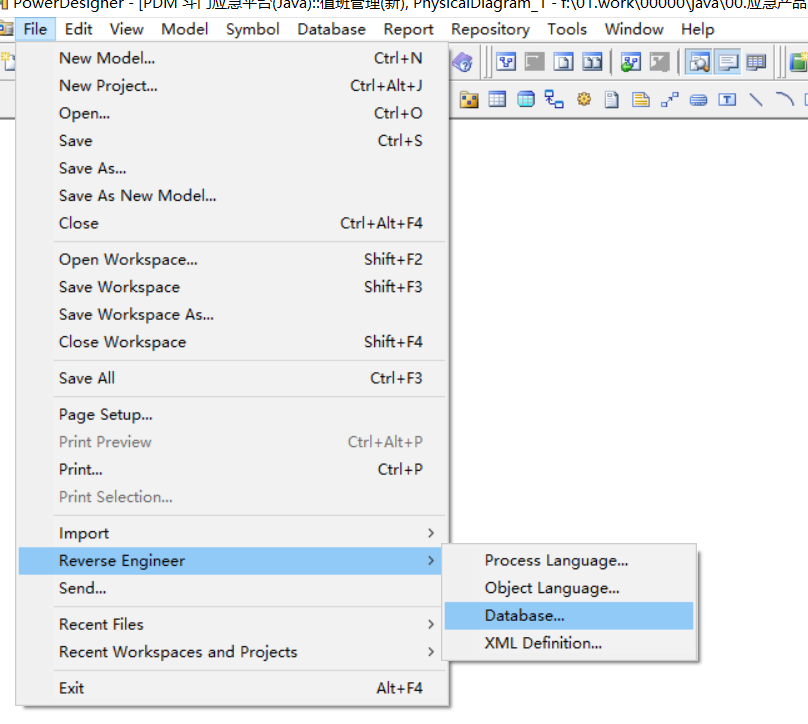This screenshot has height=724, width=808.
Task: Click the File menu in menu bar
Action: click(35, 29)
